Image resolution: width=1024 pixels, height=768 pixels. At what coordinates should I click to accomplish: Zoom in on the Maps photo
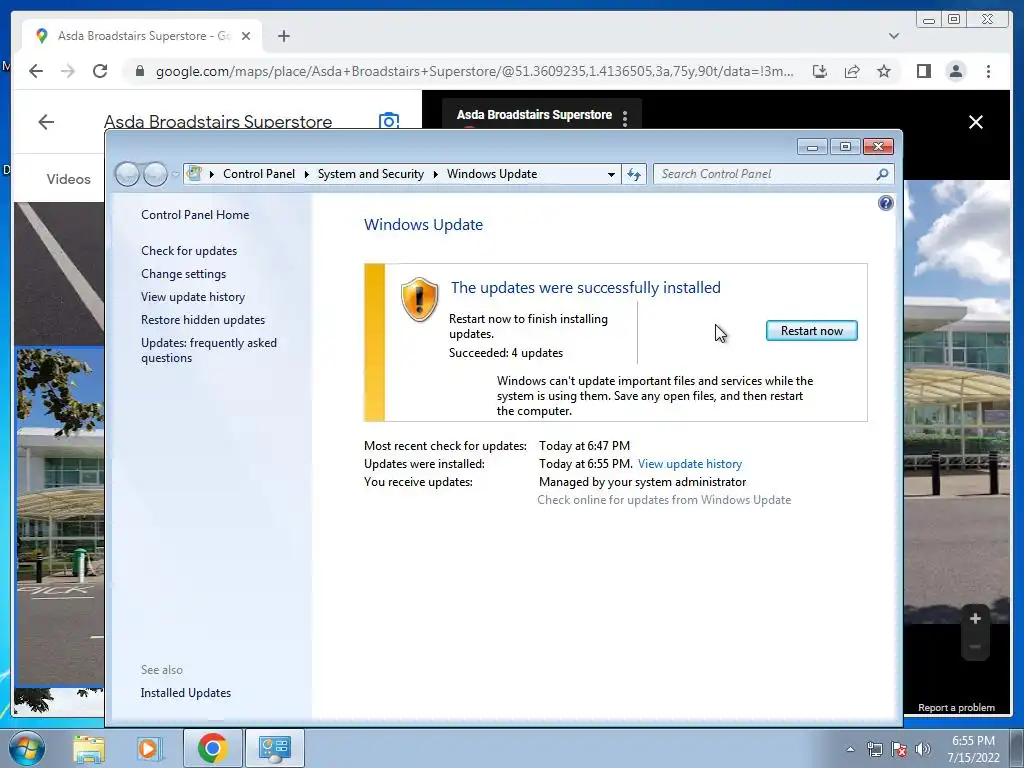tap(975, 618)
